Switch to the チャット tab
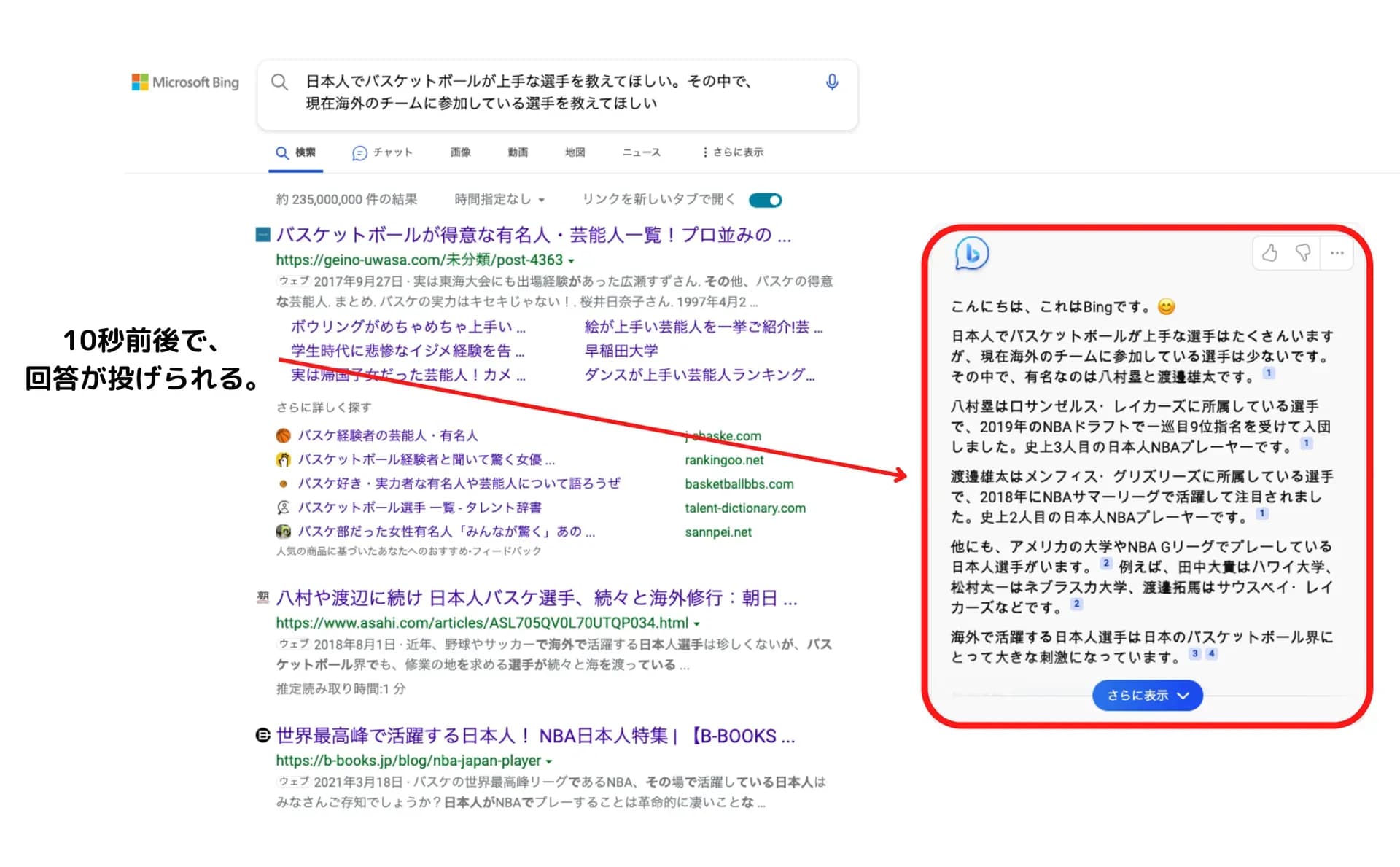 pyautogui.click(x=383, y=152)
